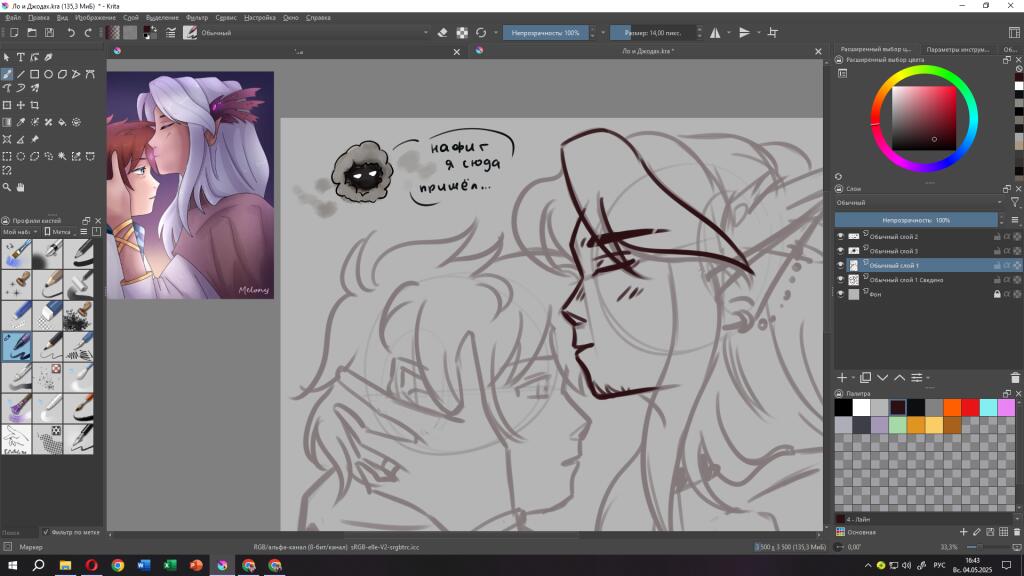Viewport: 1024px width, 576px height.
Task: Open the 'Фильтр' menu
Action: pyautogui.click(x=197, y=18)
